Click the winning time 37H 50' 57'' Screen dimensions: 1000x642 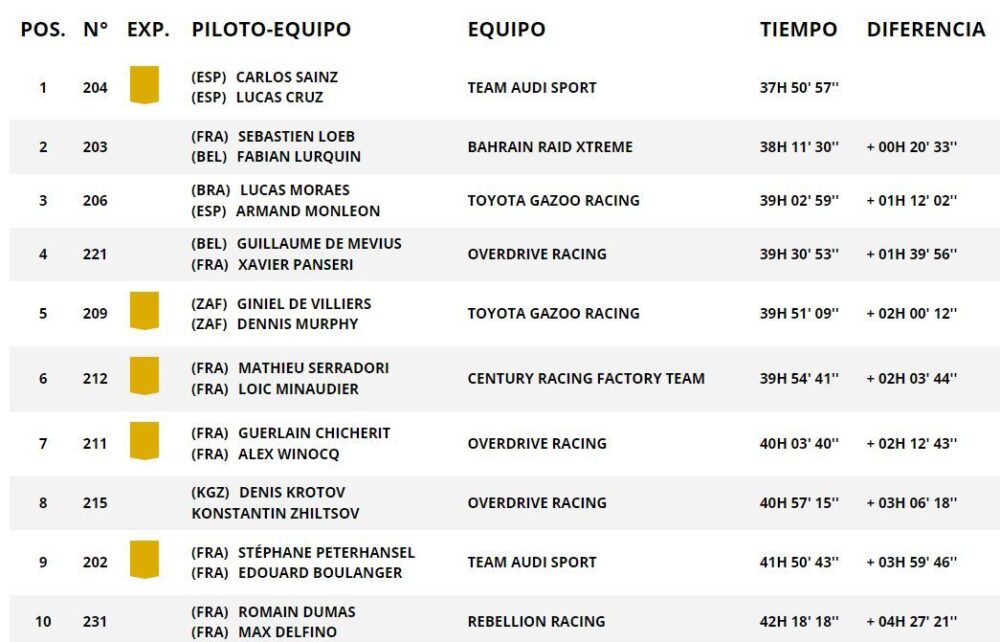(799, 88)
